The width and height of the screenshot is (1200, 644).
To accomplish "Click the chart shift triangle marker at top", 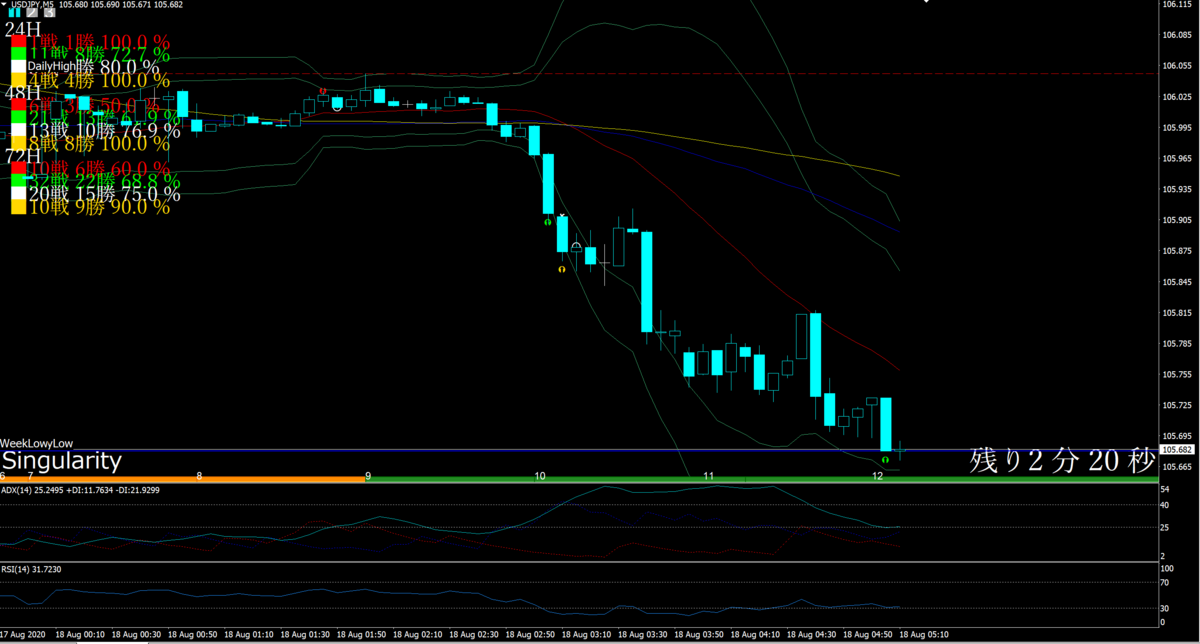I will [926, 3].
